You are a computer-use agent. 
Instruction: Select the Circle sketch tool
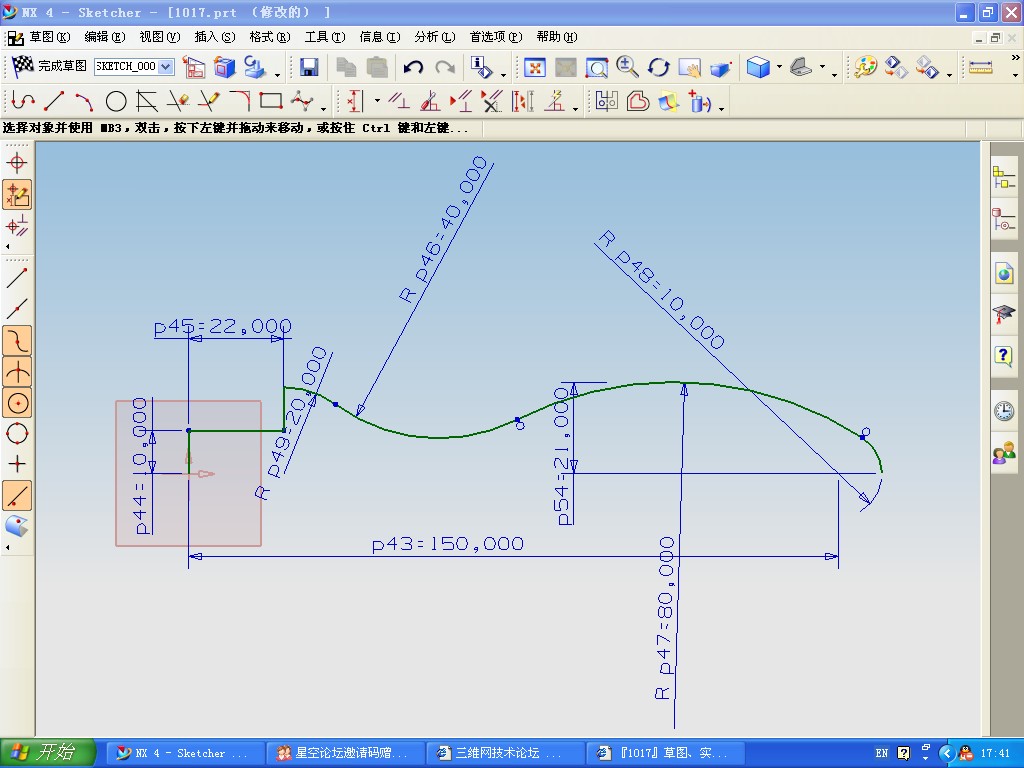point(116,101)
